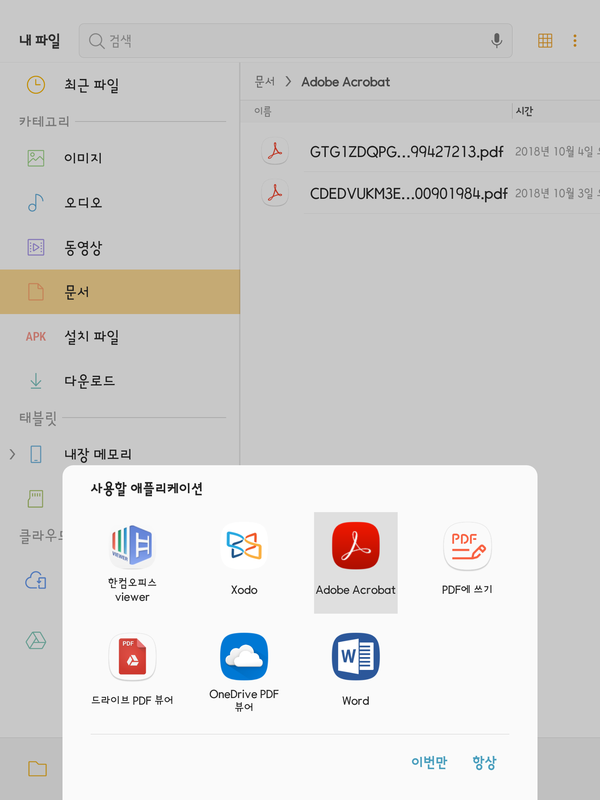Tap the 항상 (always) button
The height and width of the screenshot is (800, 600).
click(x=484, y=762)
